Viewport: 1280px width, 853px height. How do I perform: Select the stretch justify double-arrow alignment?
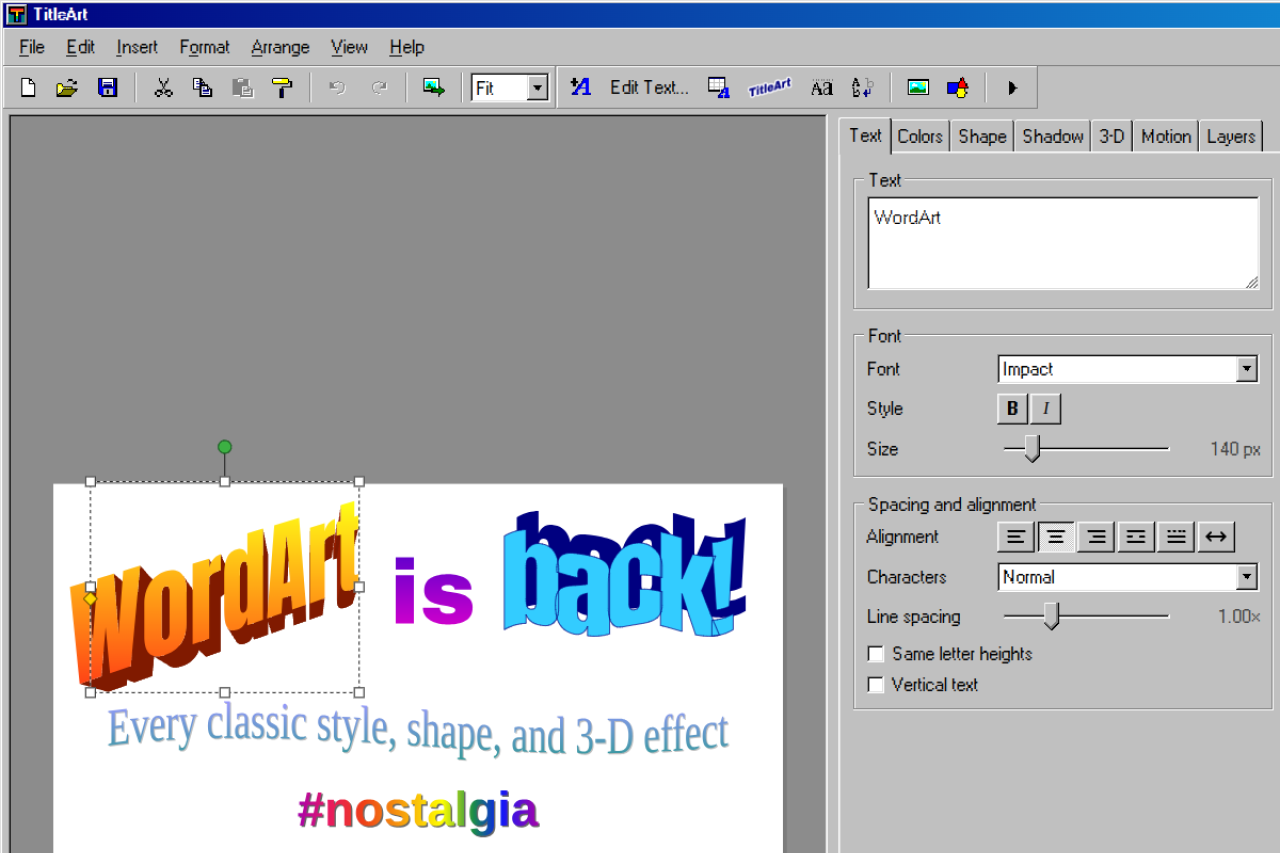(1216, 537)
